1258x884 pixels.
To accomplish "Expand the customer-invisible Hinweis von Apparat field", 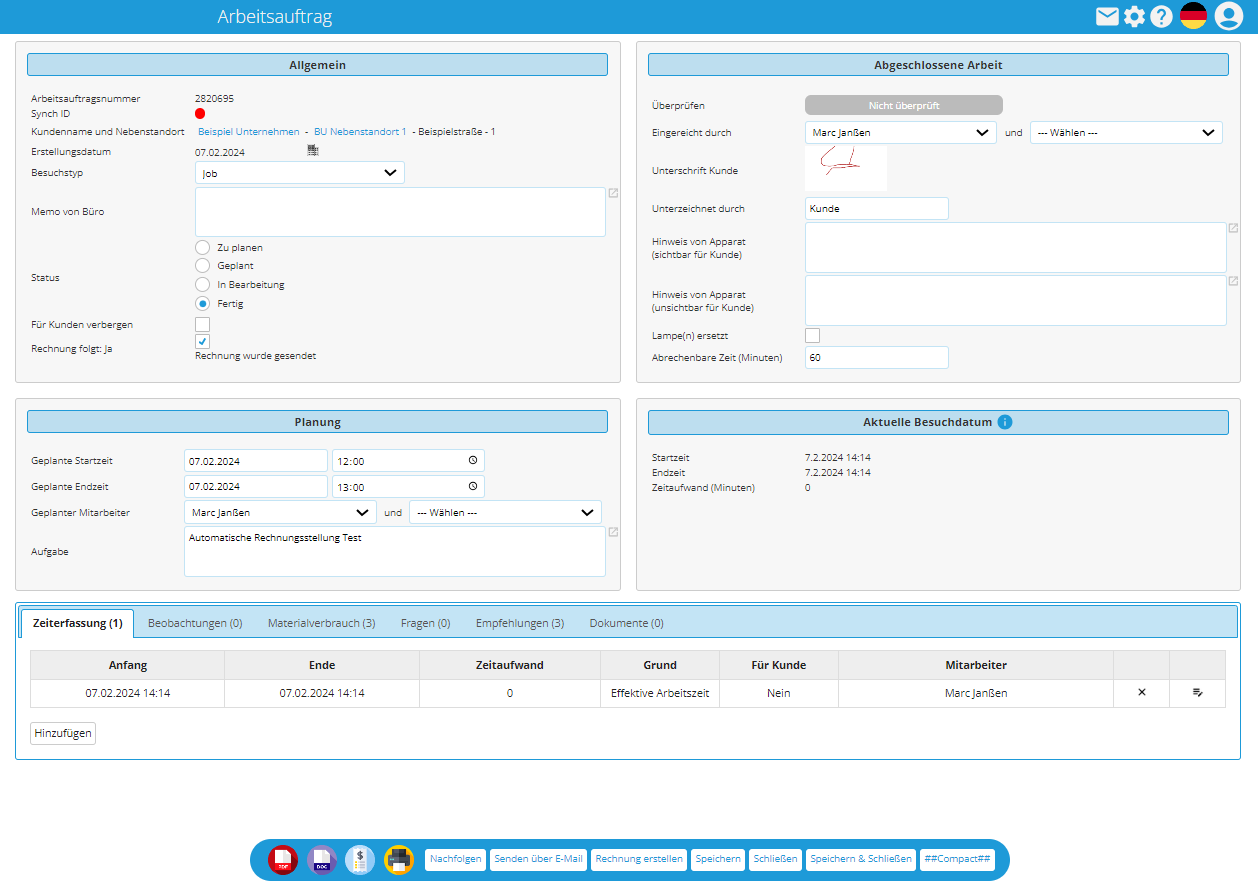I will coord(1233,281).
